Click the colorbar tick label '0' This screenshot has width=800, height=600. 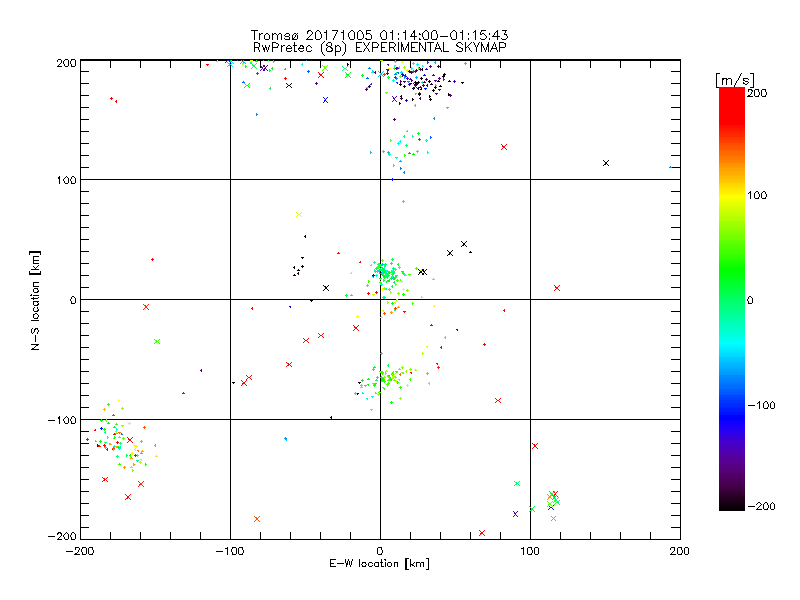coord(750,300)
